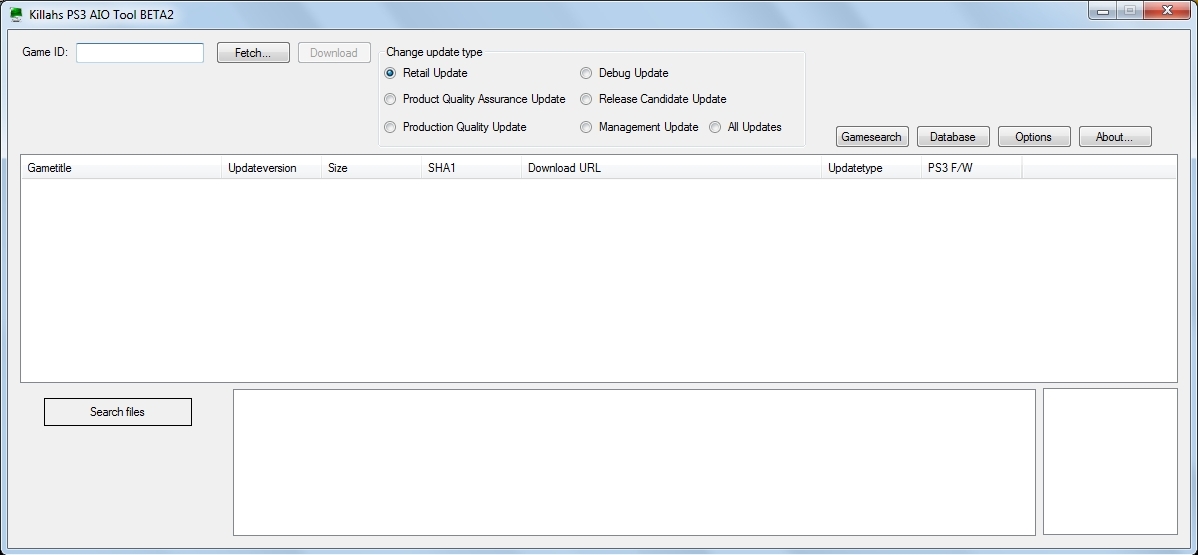This screenshot has width=1198, height=555.
Task: Sort by the Updateversion column header
Action: point(271,168)
